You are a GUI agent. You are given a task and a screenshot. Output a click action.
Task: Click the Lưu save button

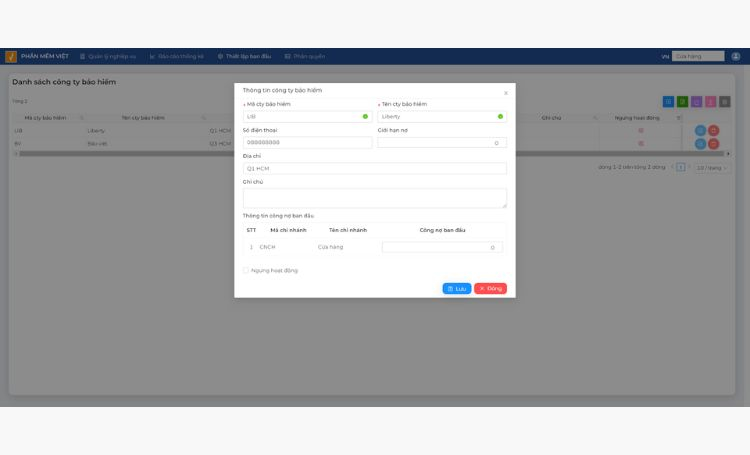point(457,289)
